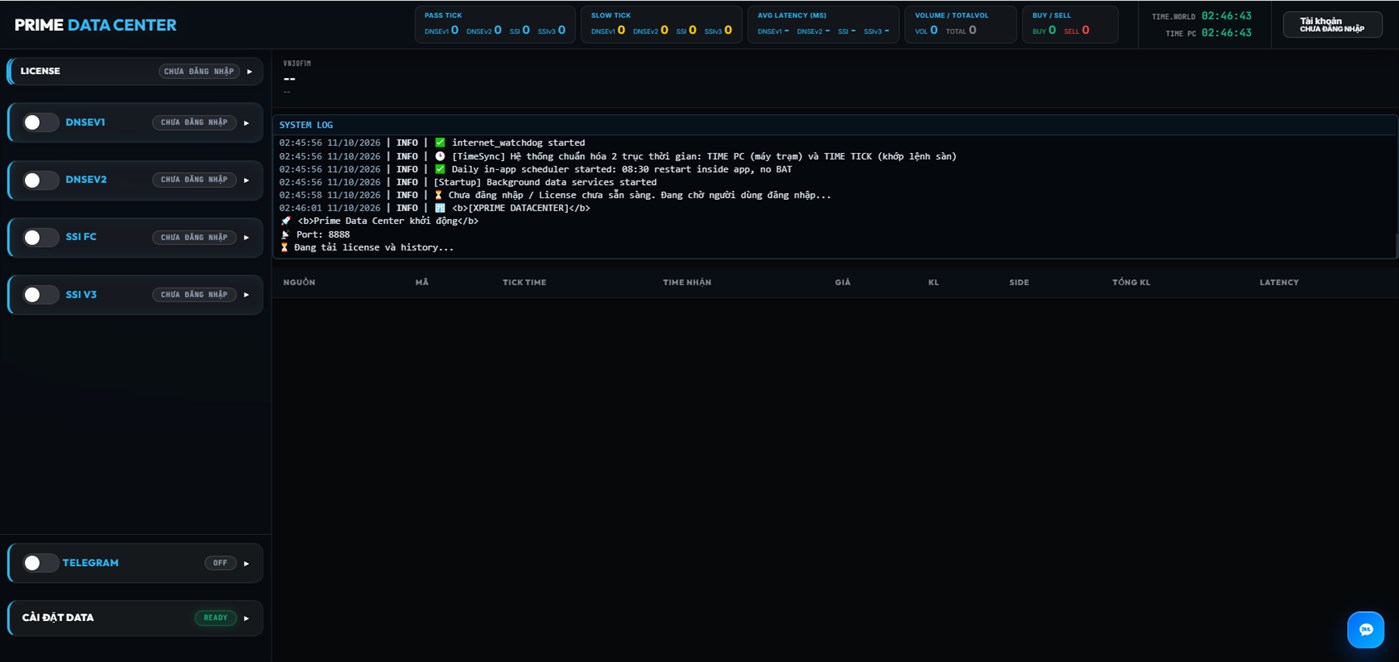Click the AVG LATENCY (MS) card title
Viewport: 1399px width, 662px height.
tap(792, 15)
